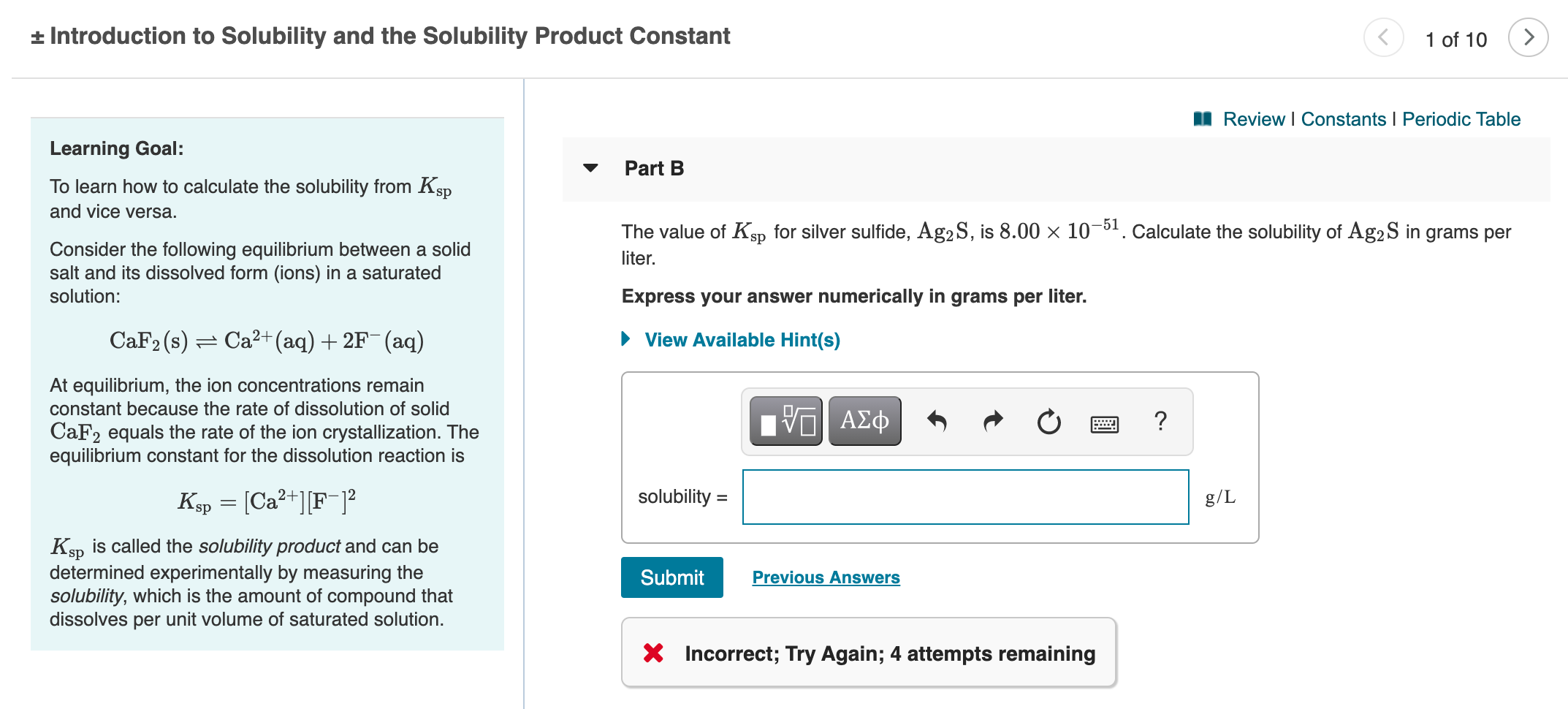The image size is (1568, 709).
Task: Open the Constants reference
Action: (x=1343, y=118)
